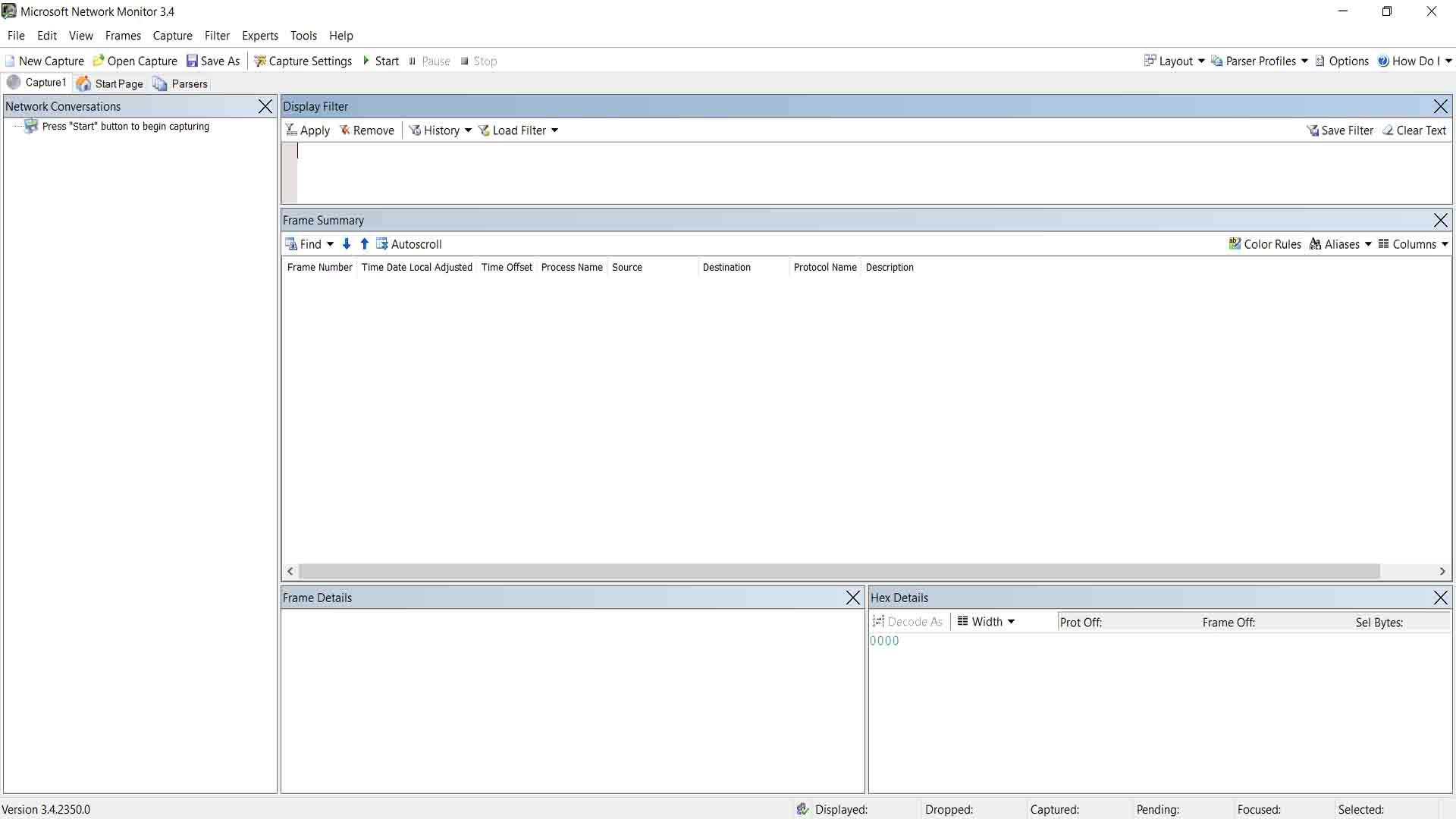
Task: Open Color Rules editor
Action: 1265,243
